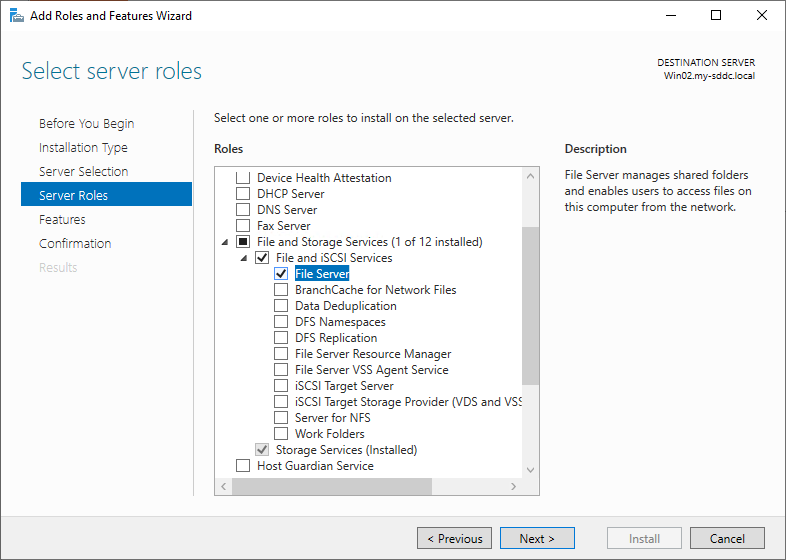Collapse File and Storage Services node
The width and height of the screenshot is (786, 560).
tap(225, 242)
